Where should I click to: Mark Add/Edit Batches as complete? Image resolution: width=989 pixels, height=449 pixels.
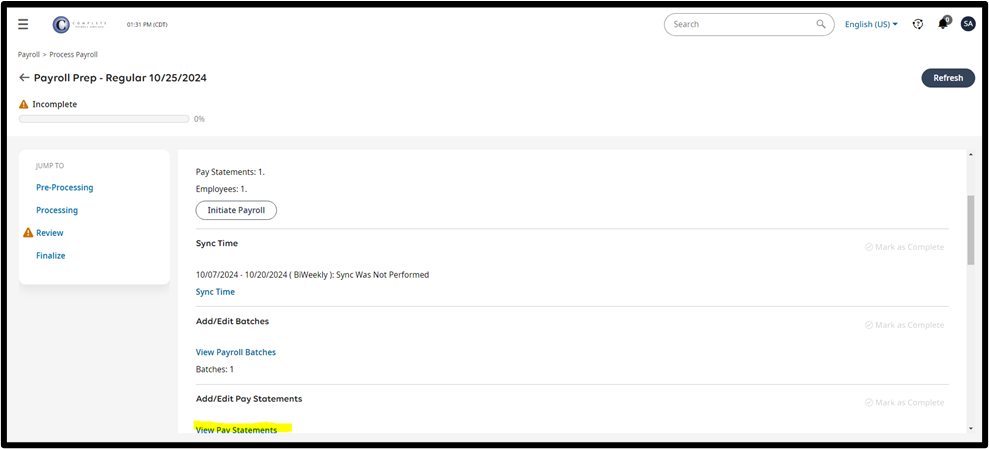(x=904, y=325)
